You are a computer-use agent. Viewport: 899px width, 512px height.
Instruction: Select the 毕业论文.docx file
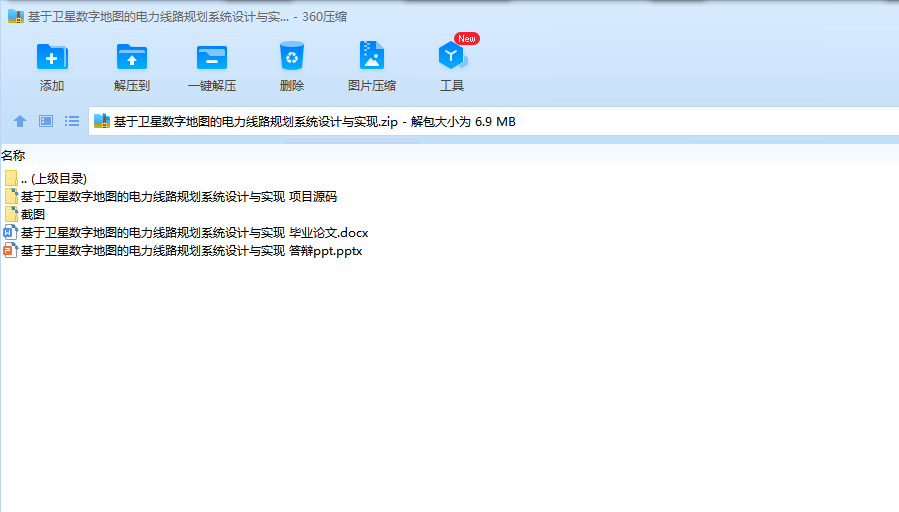(x=186, y=233)
